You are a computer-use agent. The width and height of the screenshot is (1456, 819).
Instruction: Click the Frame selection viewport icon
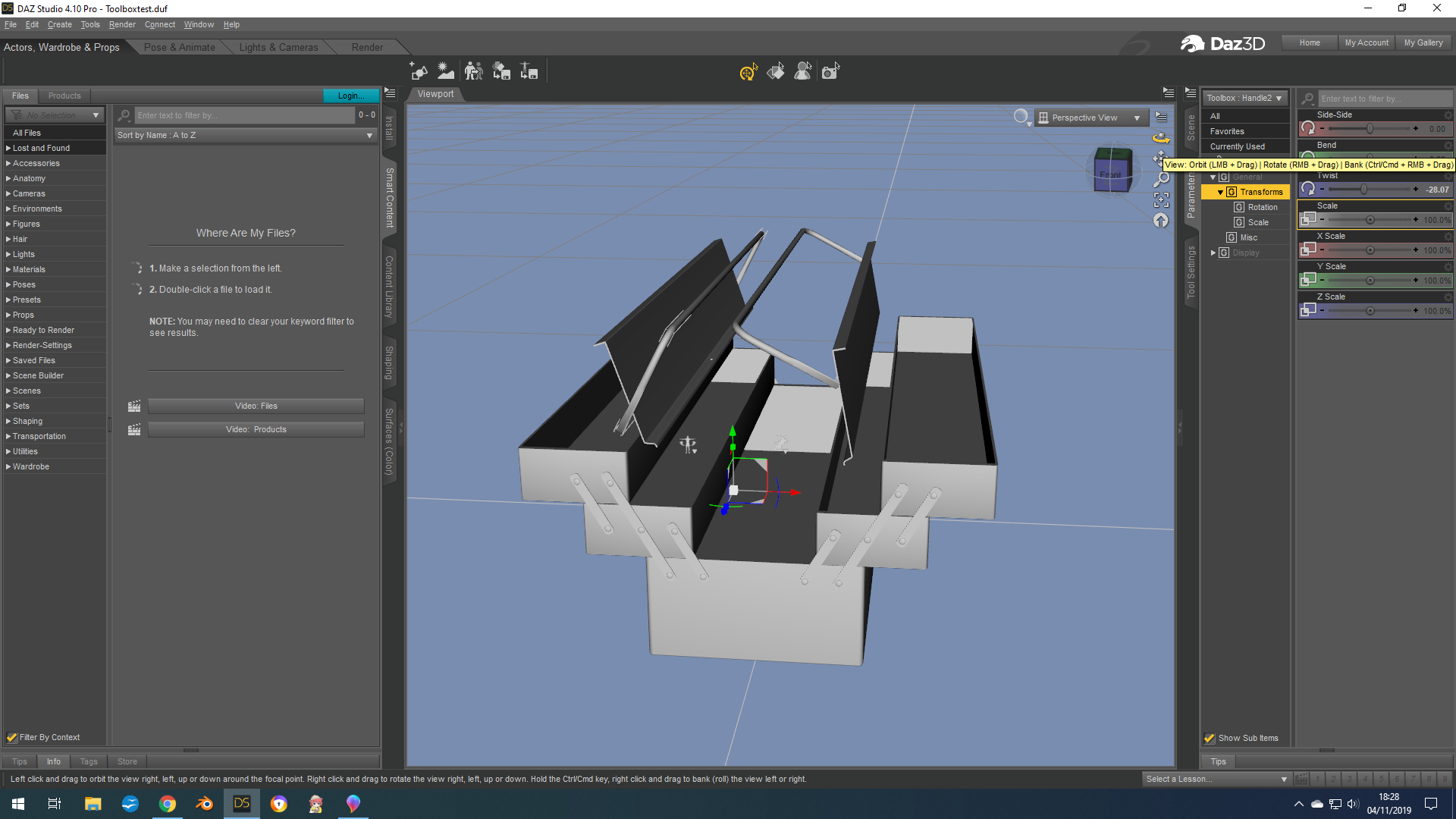click(1161, 199)
